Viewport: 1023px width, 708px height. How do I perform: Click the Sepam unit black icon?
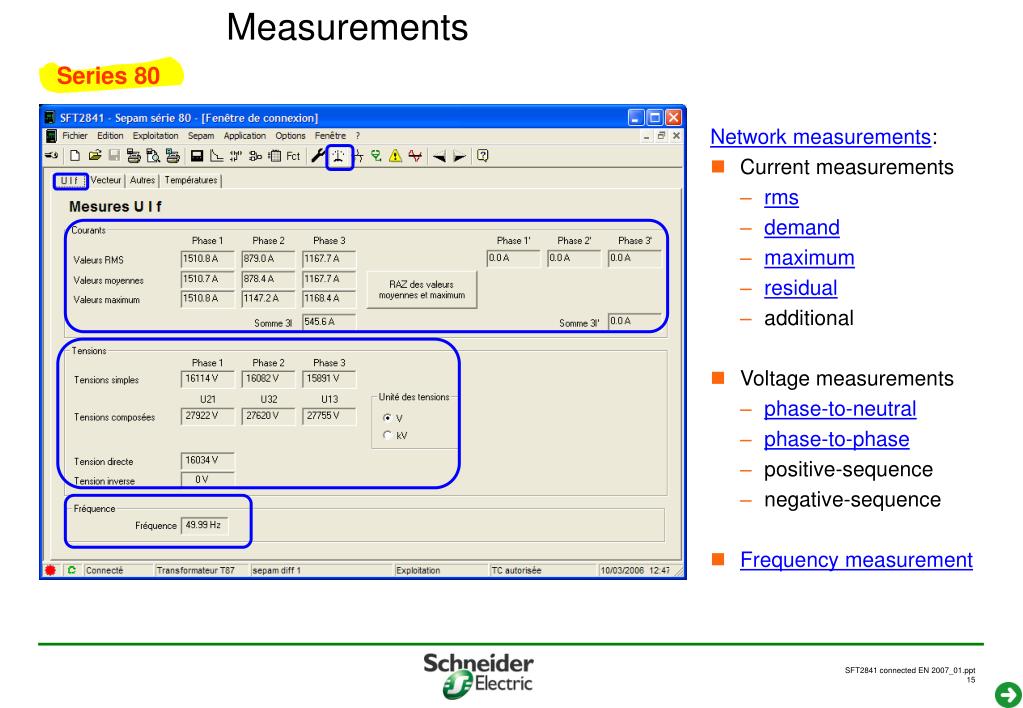197,156
